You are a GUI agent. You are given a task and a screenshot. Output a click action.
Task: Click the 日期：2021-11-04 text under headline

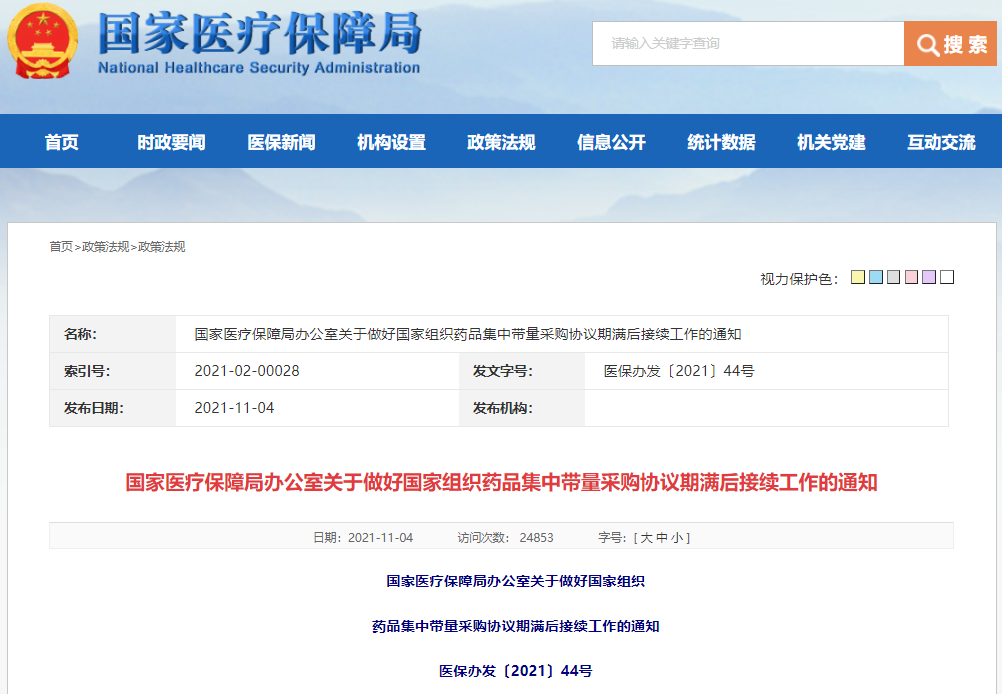(x=363, y=538)
